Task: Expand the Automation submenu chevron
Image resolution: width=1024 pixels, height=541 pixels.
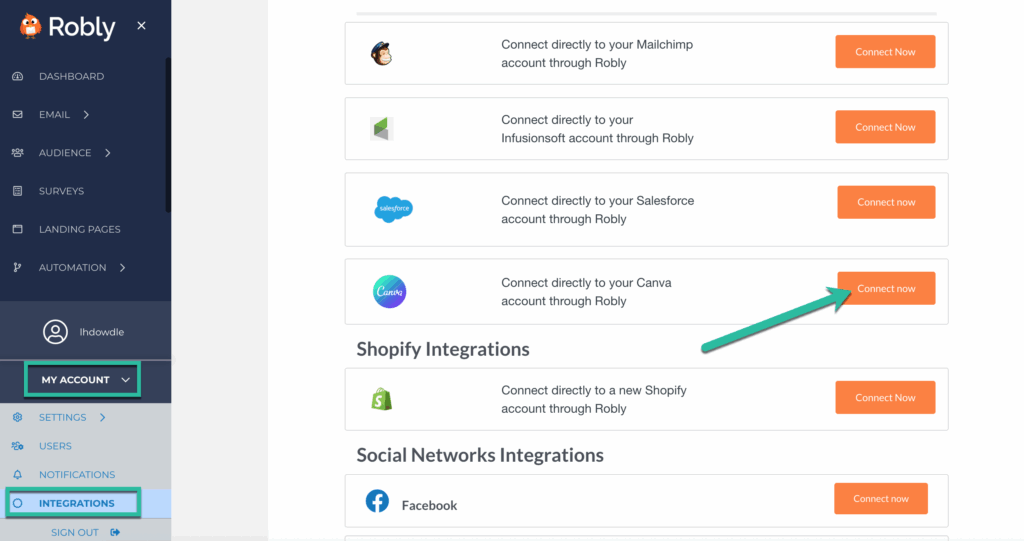Action: pyautogui.click(x=122, y=267)
